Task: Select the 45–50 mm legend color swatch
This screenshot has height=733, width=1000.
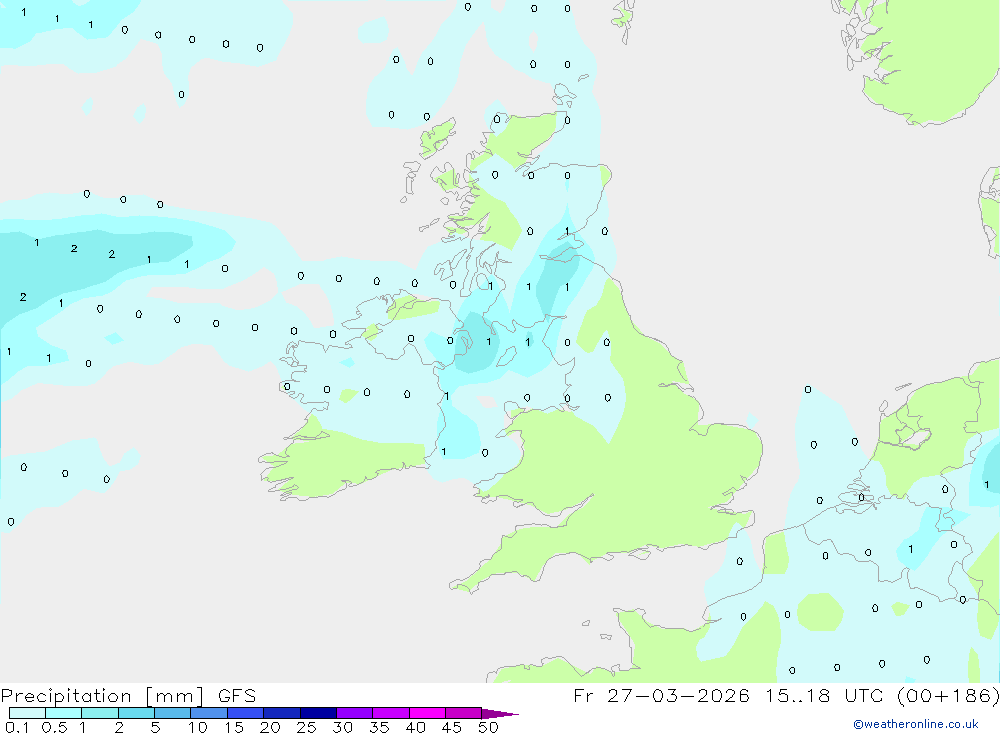Action: coord(464,713)
